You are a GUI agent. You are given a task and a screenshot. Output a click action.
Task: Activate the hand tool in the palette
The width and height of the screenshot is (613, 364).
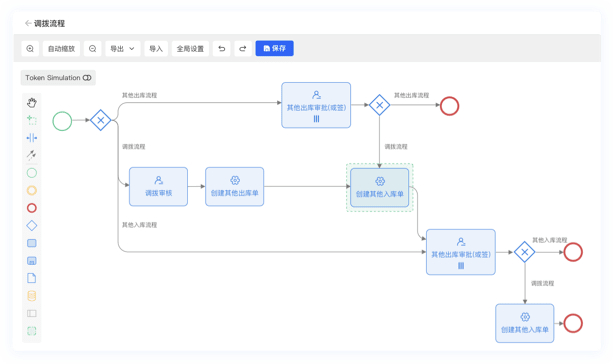click(x=32, y=103)
